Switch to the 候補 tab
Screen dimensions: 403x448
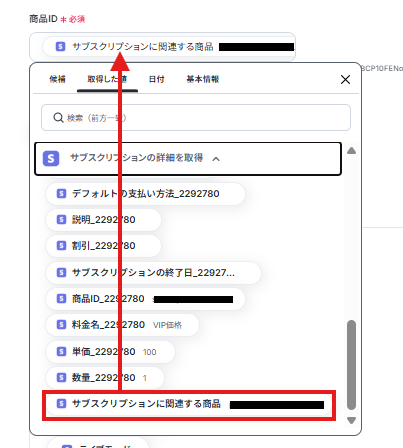pos(57,79)
